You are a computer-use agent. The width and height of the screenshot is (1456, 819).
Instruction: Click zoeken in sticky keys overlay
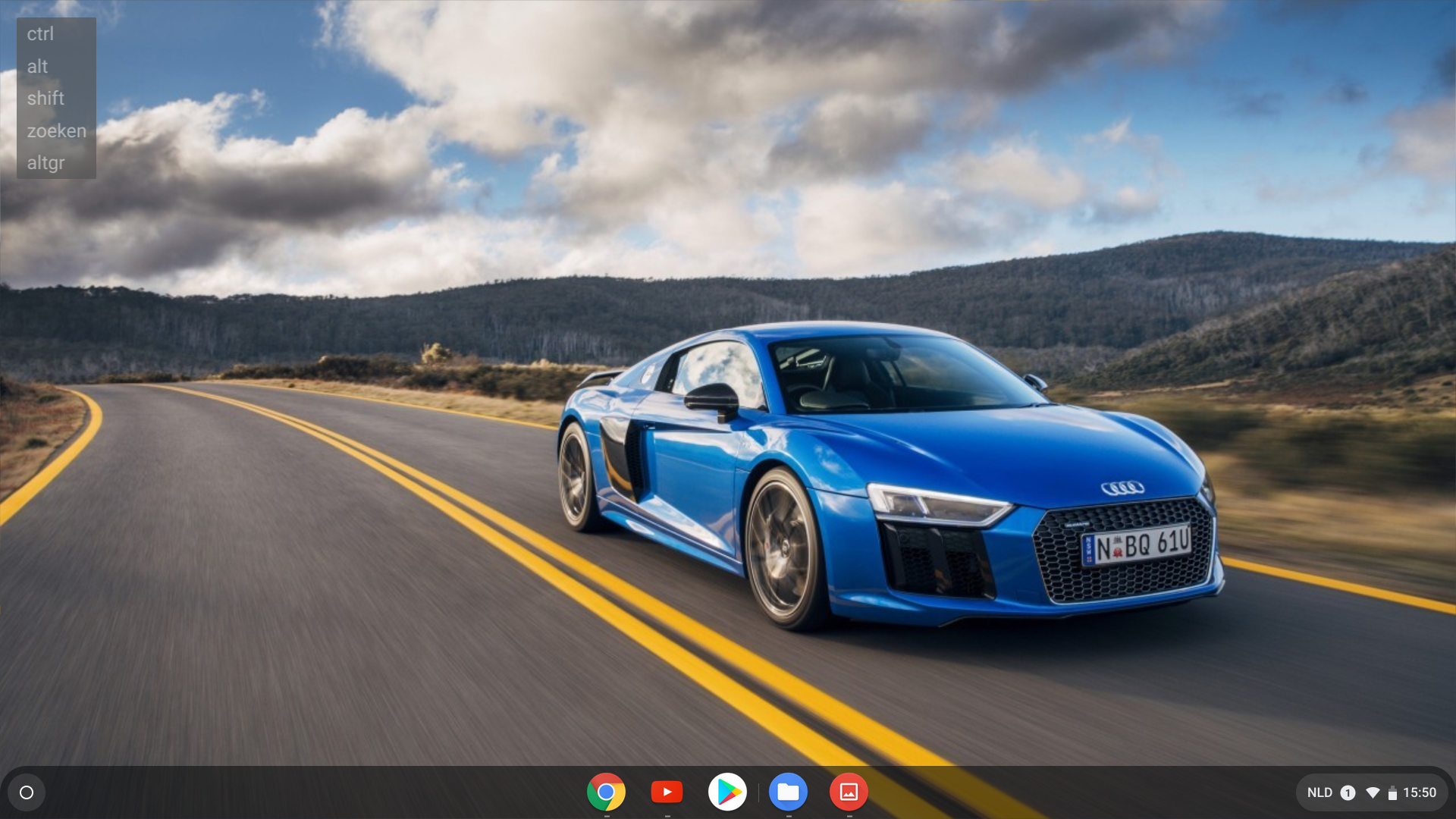coord(56,131)
